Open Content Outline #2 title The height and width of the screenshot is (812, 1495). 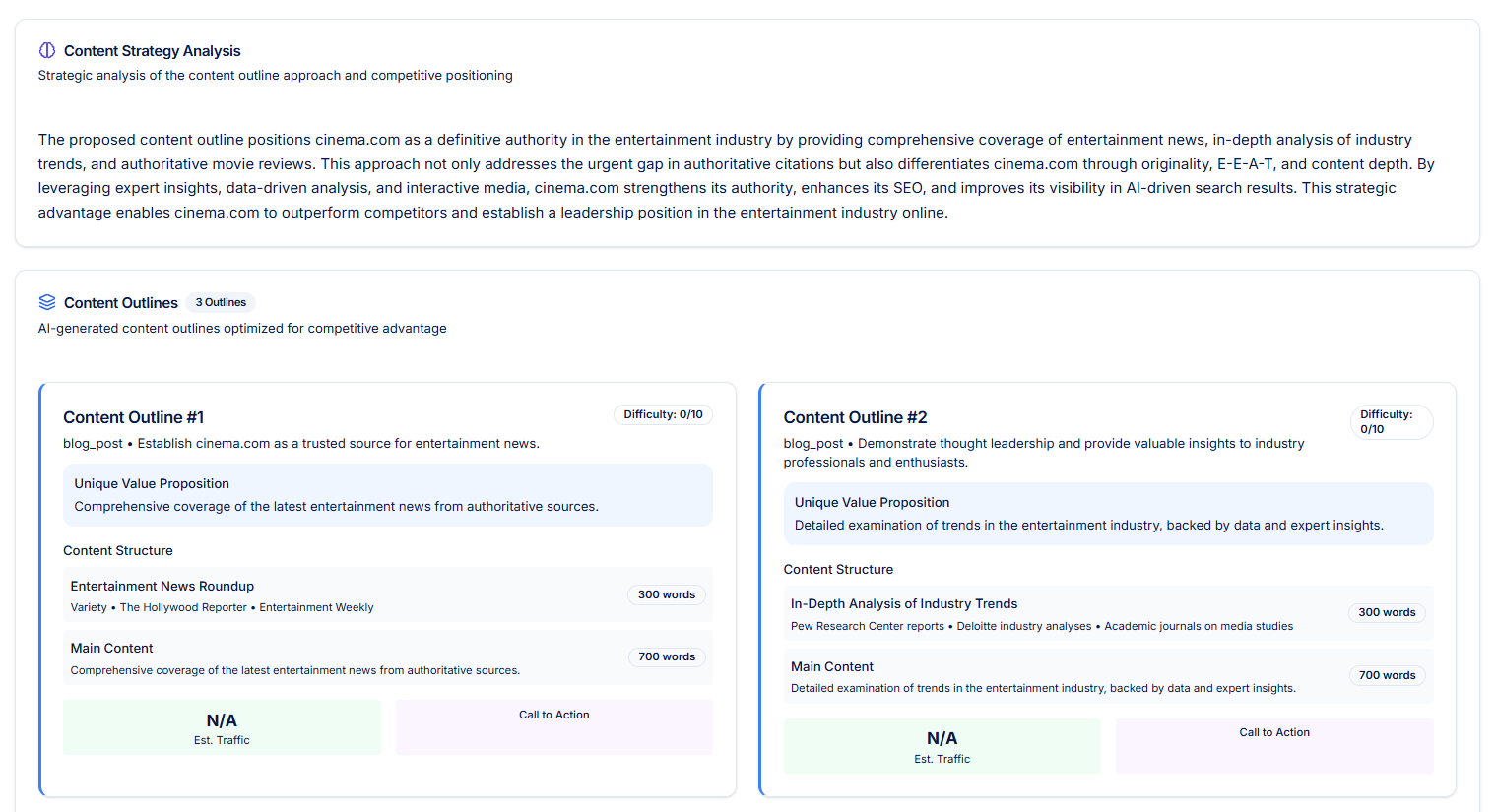[x=855, y=417]
